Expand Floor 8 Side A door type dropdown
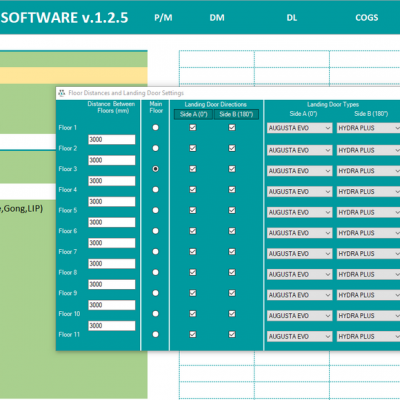The image size is (400, 400). [x=300, y=274]
